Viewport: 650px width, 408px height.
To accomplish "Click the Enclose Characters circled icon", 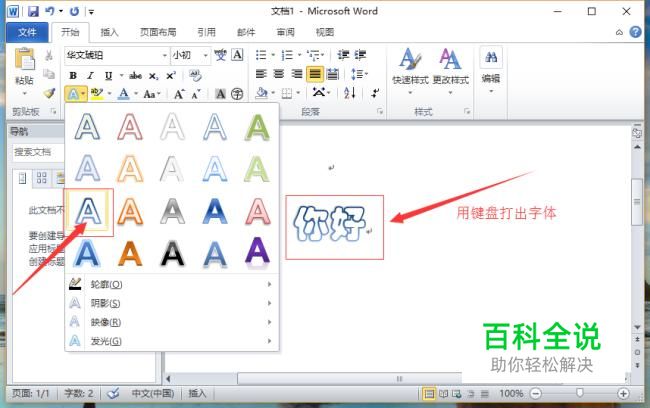I will (x=237, y=94).
